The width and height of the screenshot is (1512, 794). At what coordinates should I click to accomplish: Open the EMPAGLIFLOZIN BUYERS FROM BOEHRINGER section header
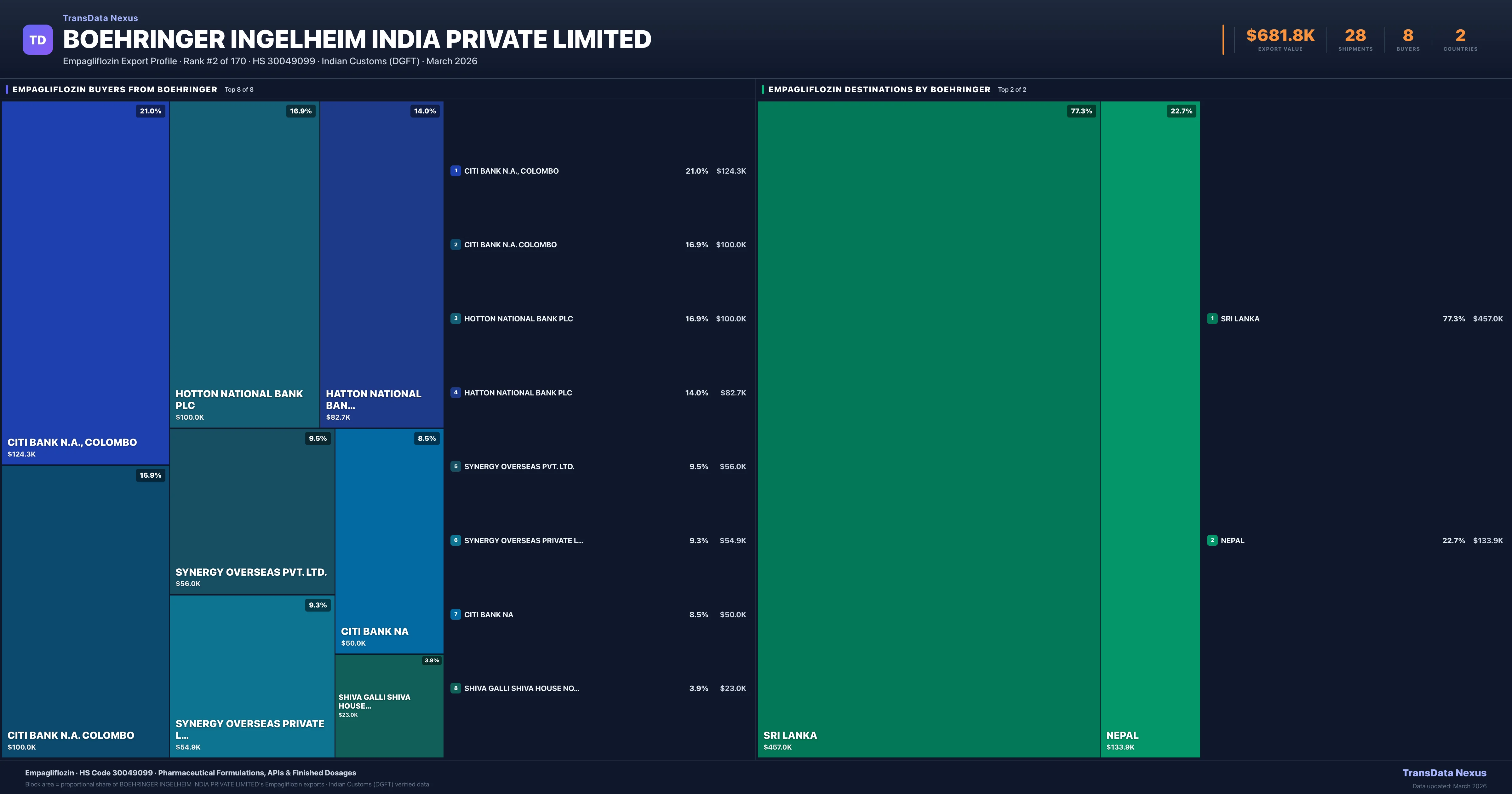115,89
